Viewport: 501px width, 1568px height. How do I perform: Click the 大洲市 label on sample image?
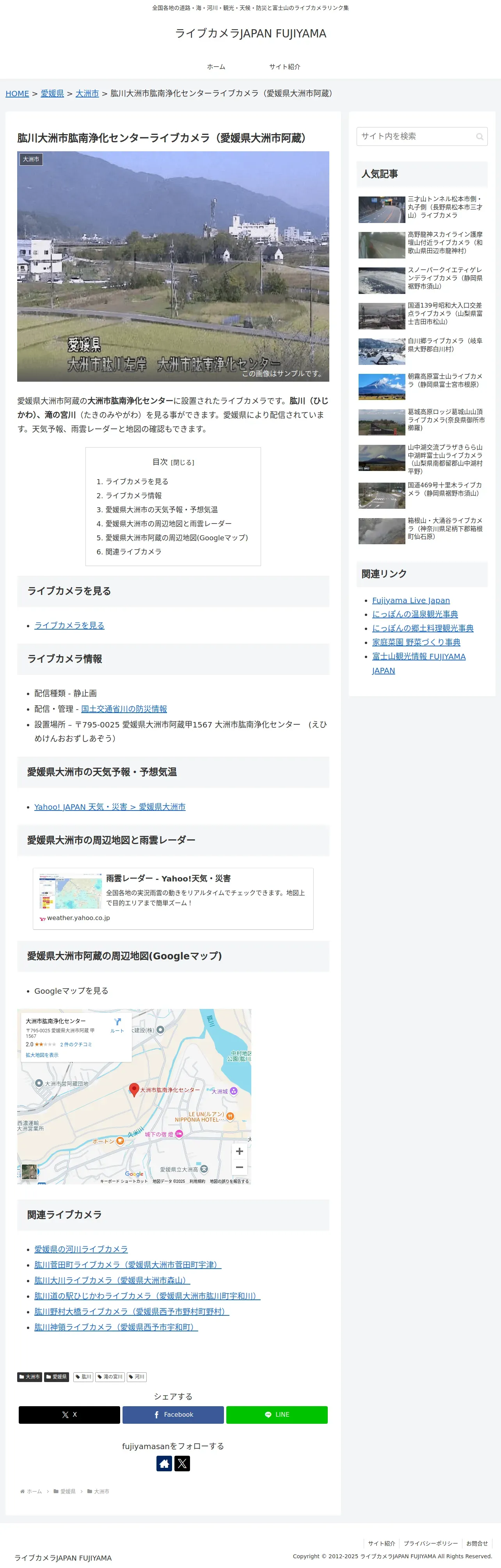point(31,159)
